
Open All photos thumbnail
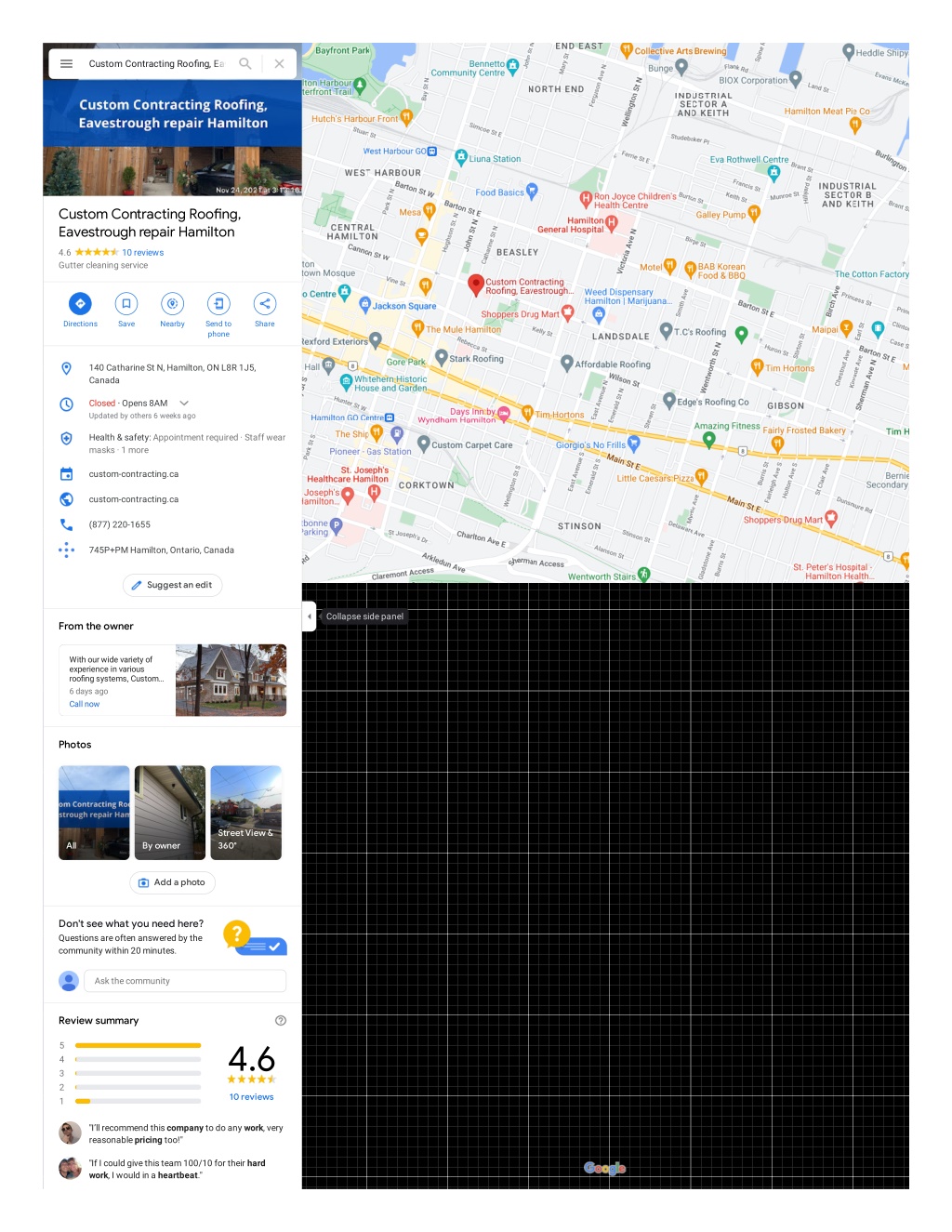[x=94, y=813]
